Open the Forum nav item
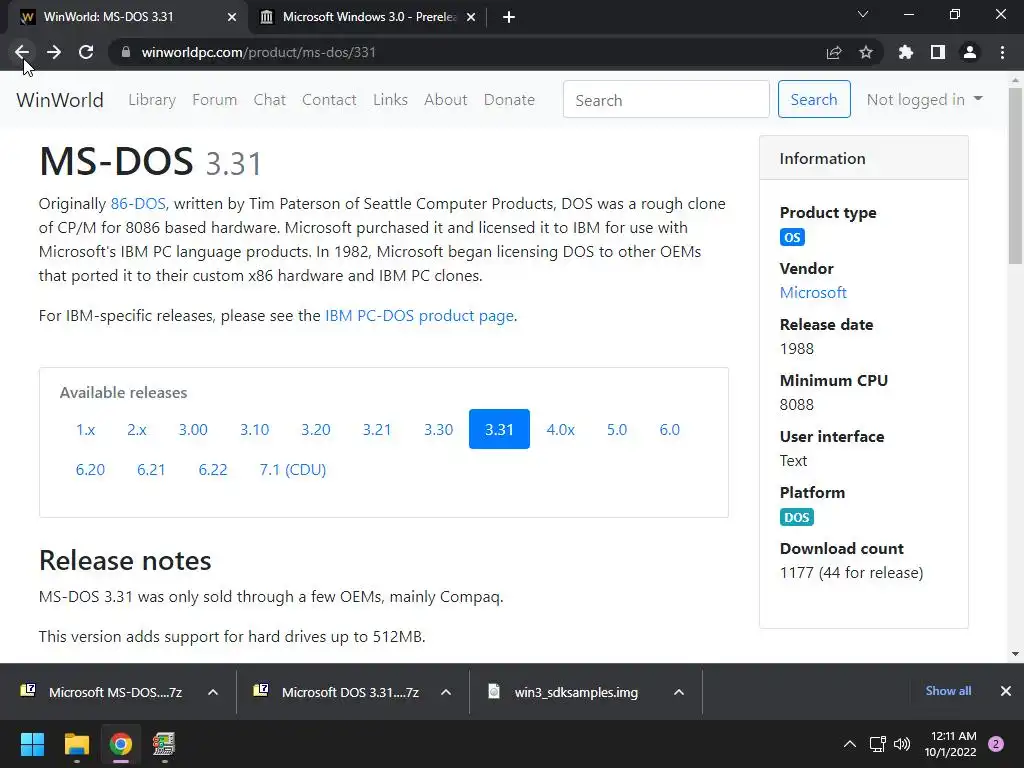This screenshot has width=1024, height=768. click(214, 100)
